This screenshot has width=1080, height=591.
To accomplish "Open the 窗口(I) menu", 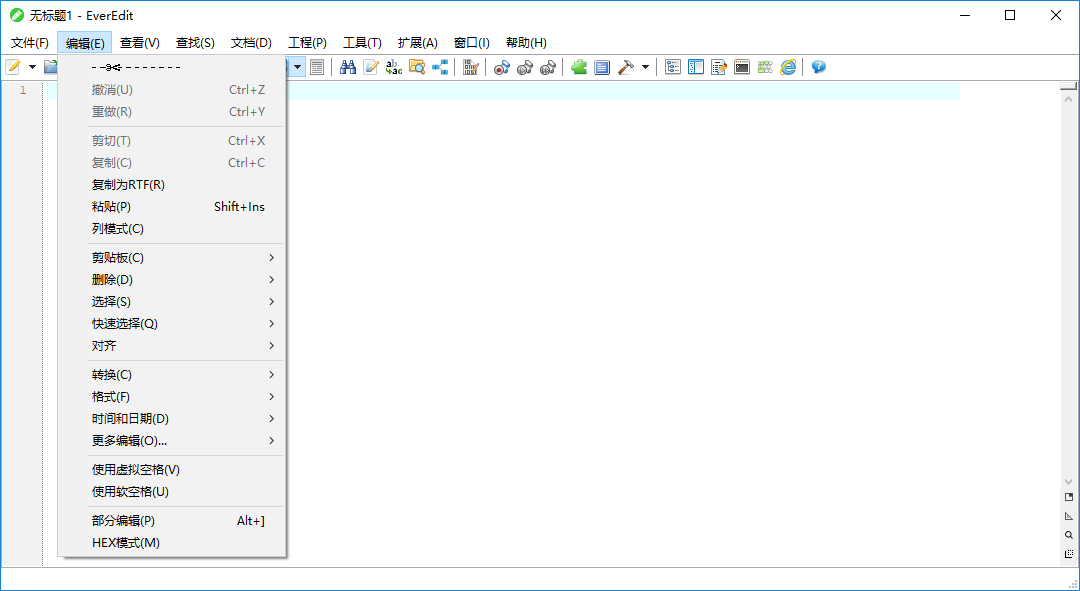I will pos(472,43).
